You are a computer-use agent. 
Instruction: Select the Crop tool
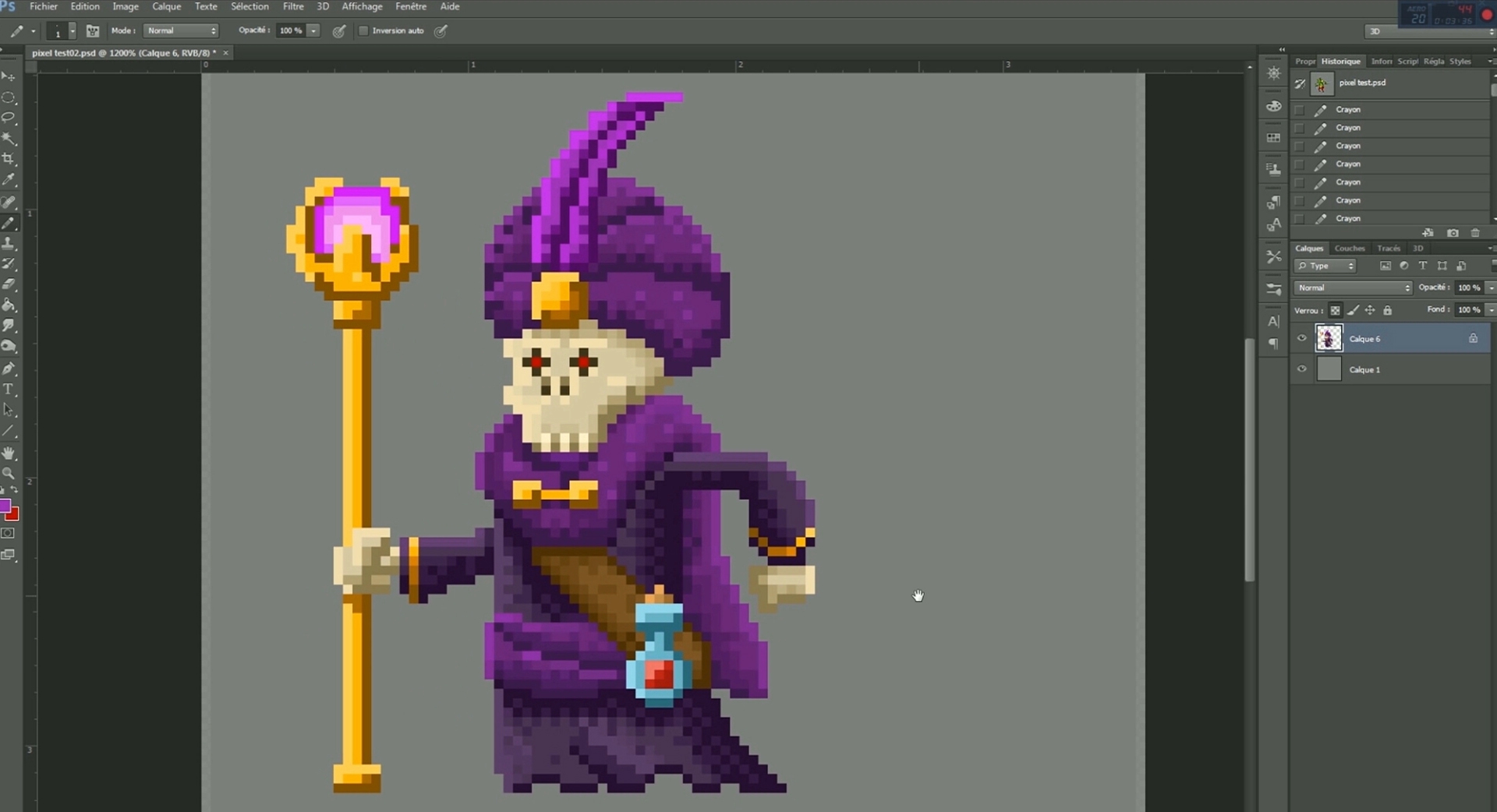(9, 159)
